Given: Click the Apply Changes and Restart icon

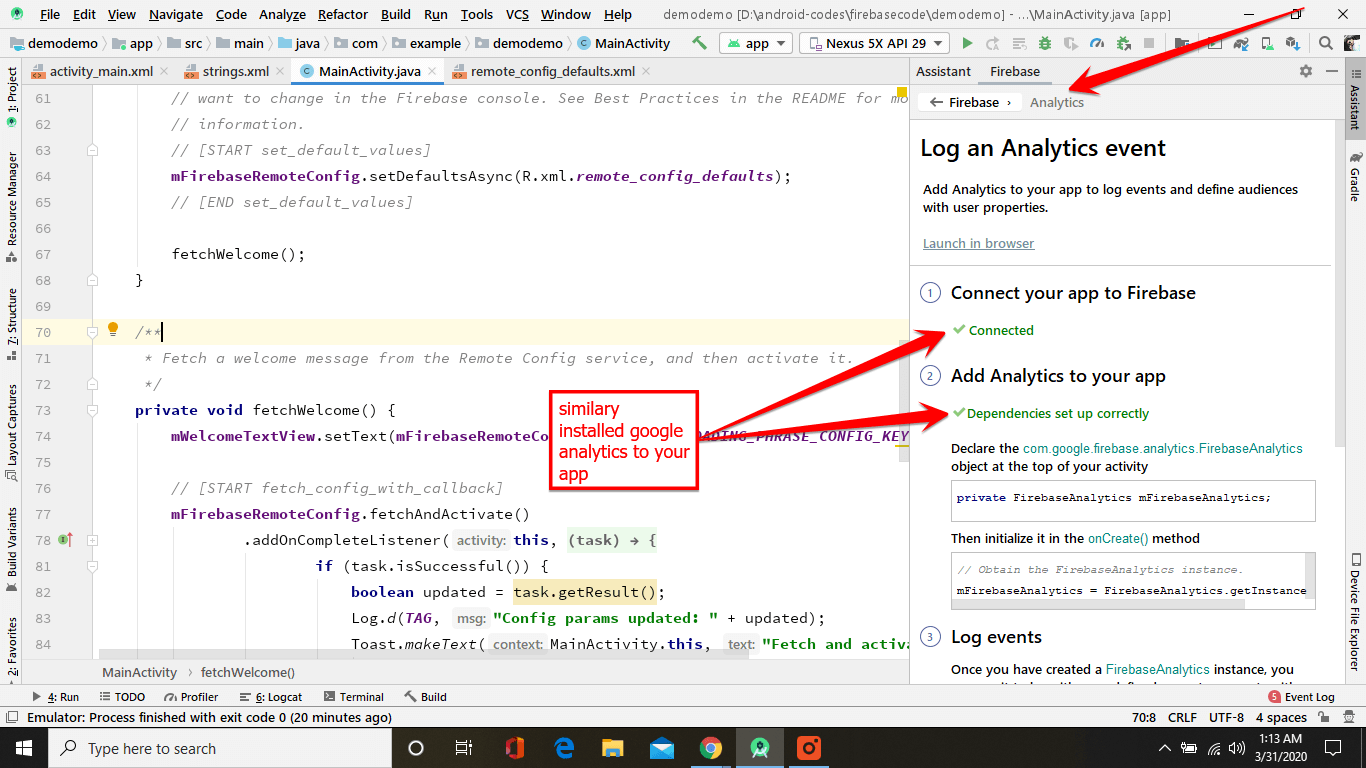Looking at the screenshot, I should click(993, 43).
